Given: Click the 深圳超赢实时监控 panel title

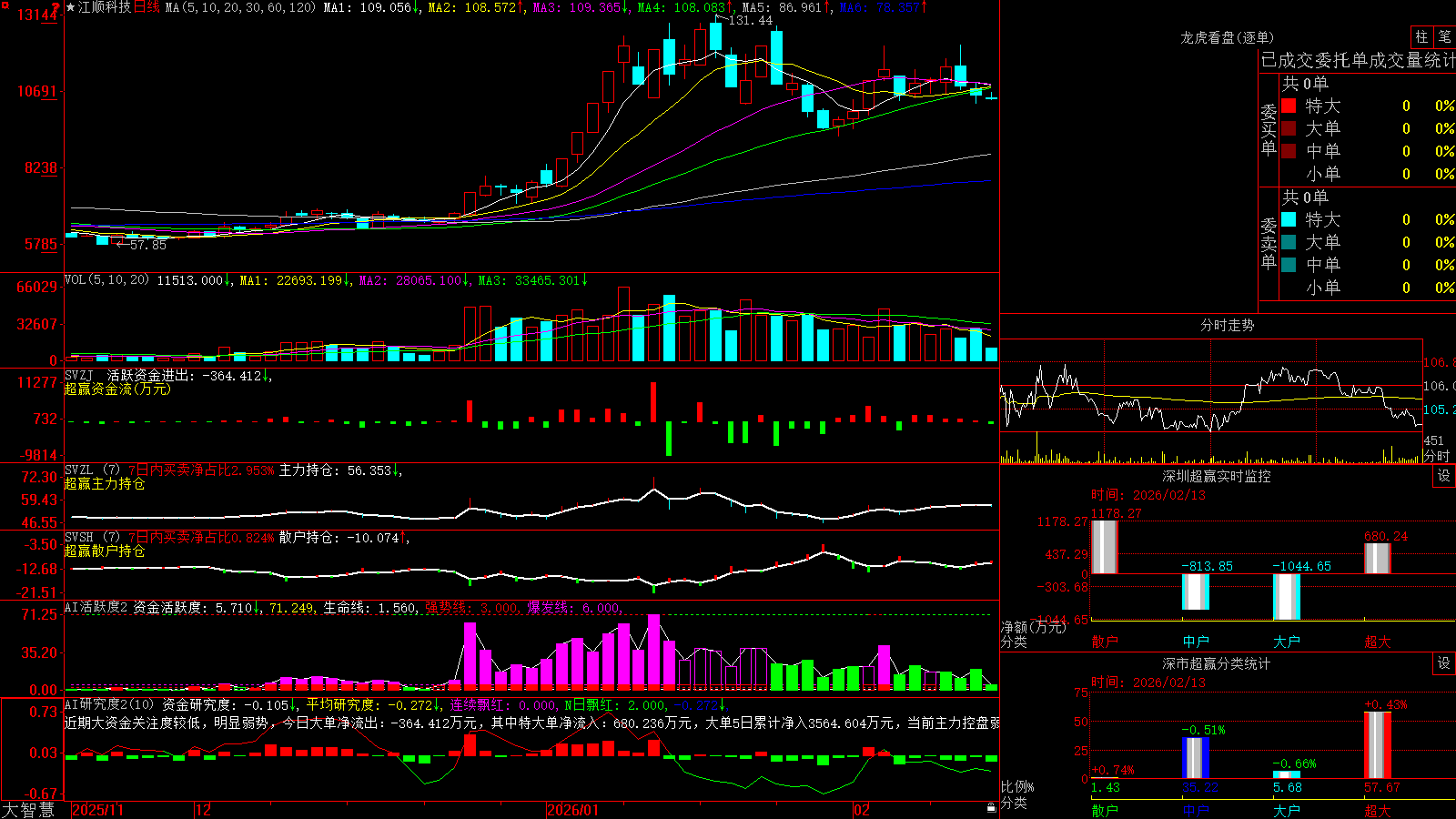Looking at the screenshot, I should 1217,476.
